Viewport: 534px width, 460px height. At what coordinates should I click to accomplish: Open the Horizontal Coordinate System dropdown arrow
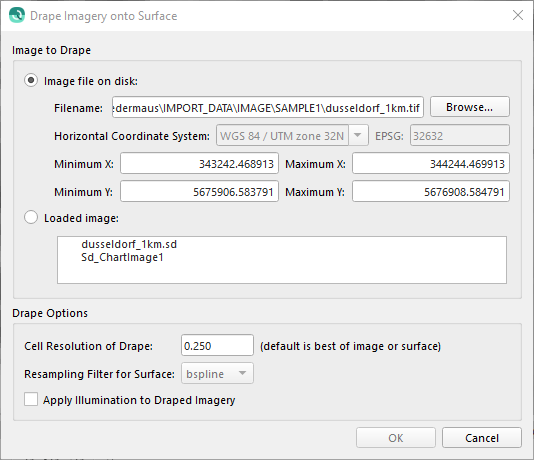358,136
